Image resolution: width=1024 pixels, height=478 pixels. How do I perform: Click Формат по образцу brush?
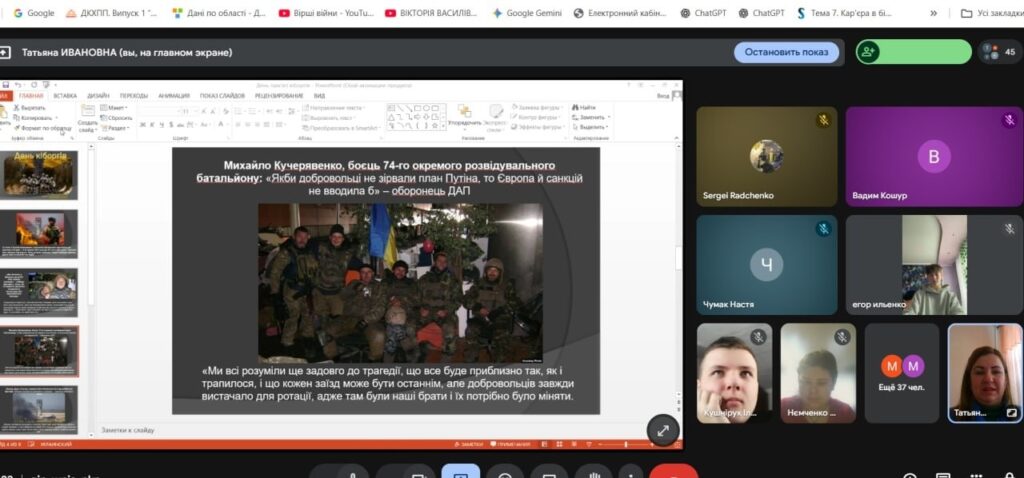pos(44,128)
